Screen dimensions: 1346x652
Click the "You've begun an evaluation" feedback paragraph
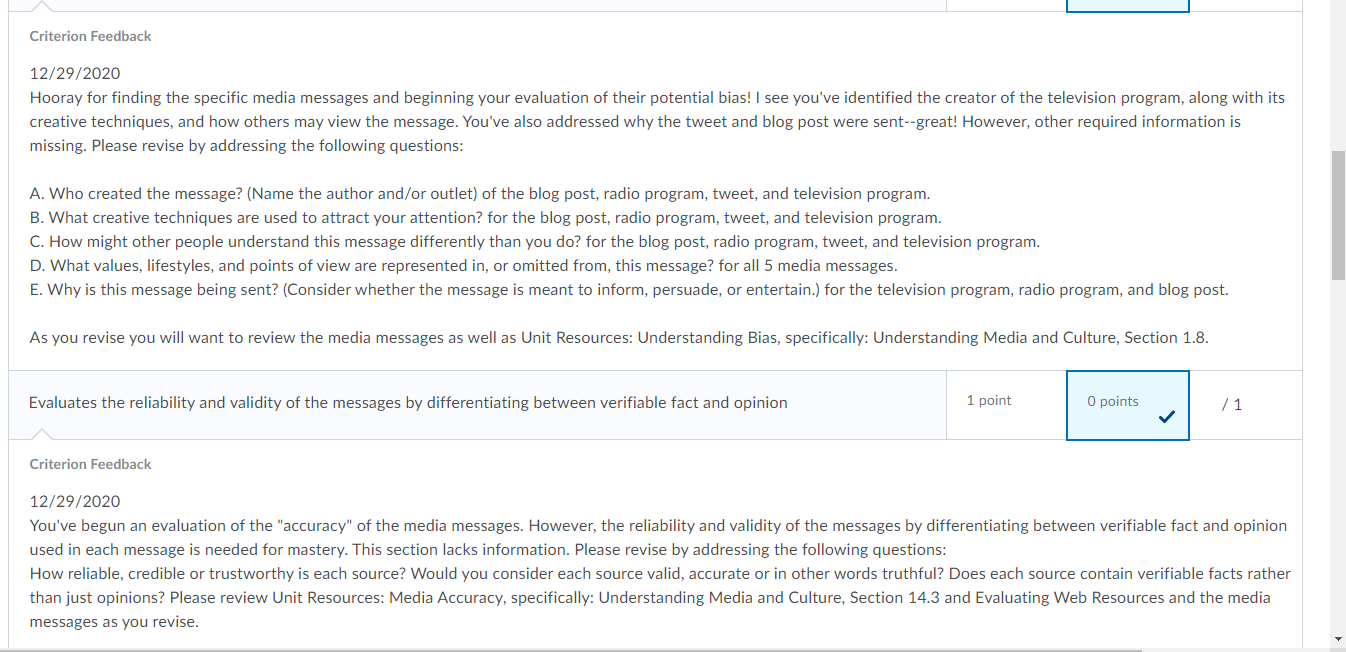660,573
